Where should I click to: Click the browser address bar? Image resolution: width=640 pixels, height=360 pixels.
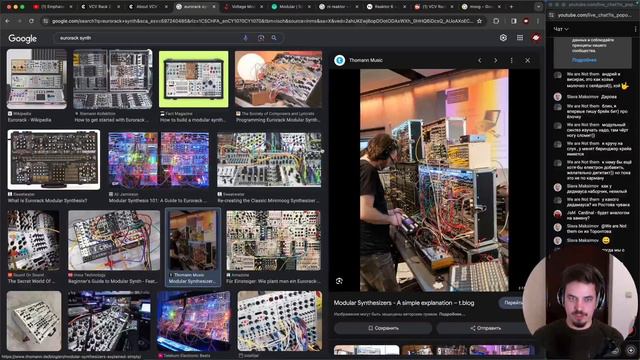[261, 21]
